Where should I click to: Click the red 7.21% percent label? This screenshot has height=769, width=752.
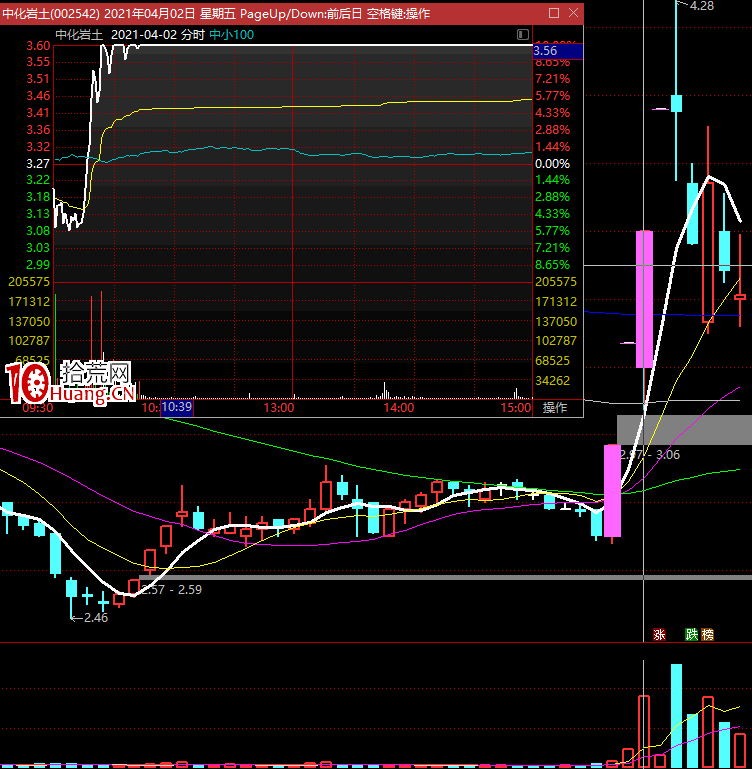tap(552, 79)
